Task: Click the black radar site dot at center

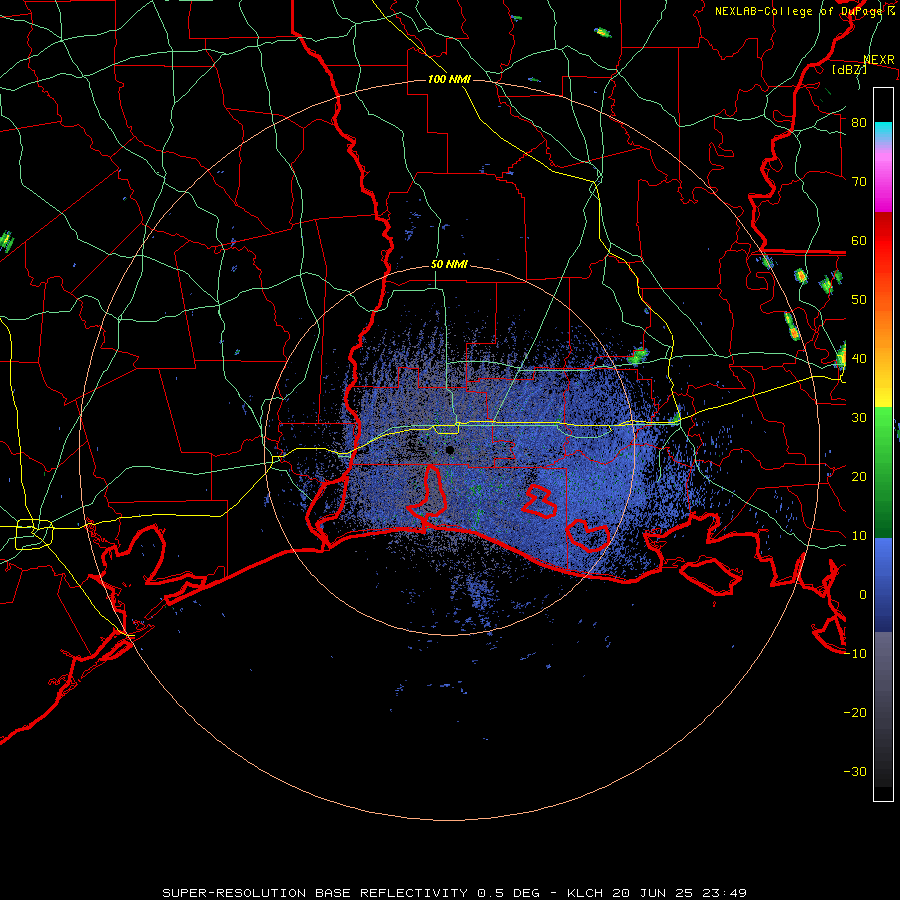Action: pyautogui.click(x=450, y=450)
